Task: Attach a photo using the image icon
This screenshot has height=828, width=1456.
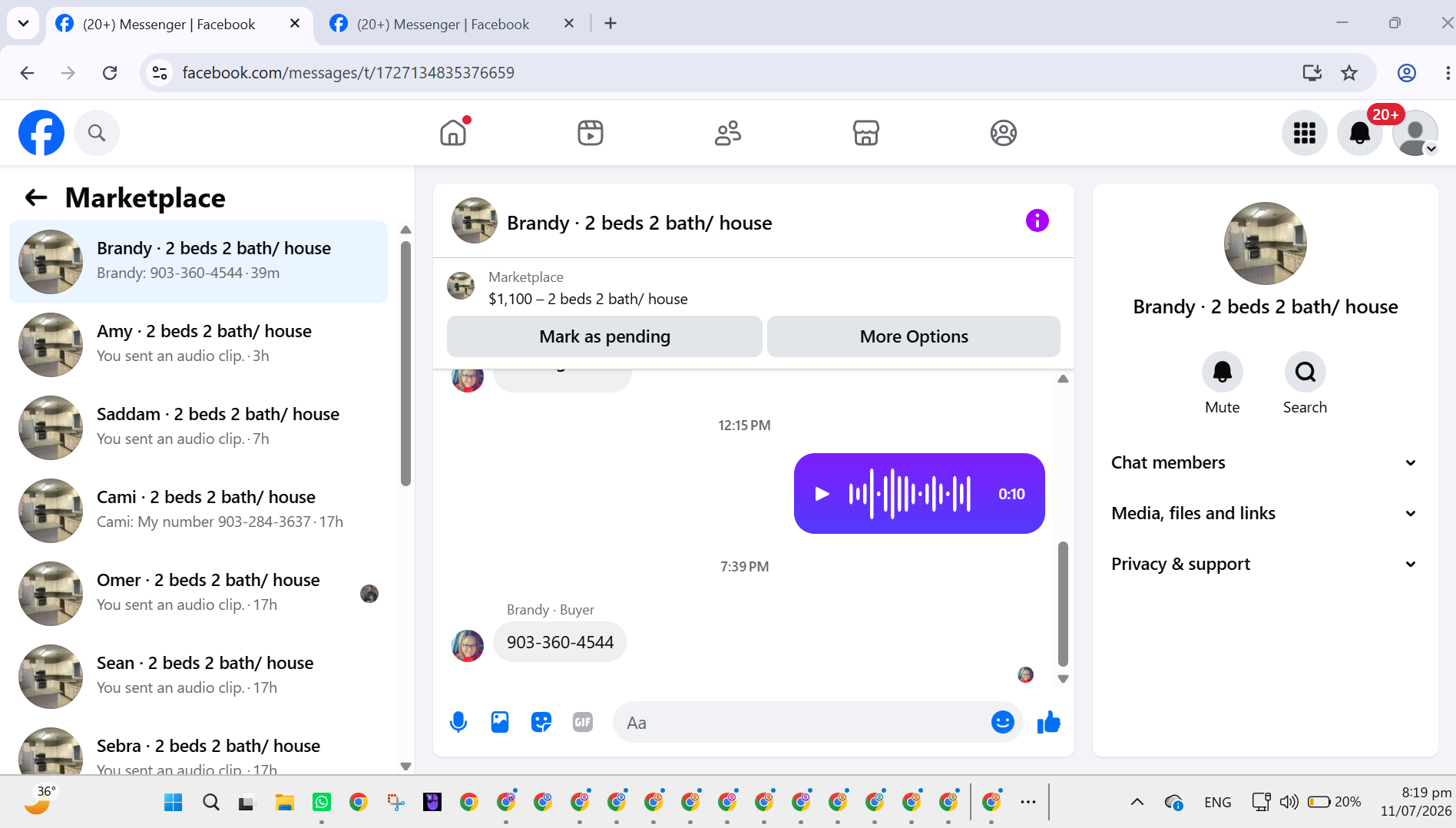Action: coord(500,722)
